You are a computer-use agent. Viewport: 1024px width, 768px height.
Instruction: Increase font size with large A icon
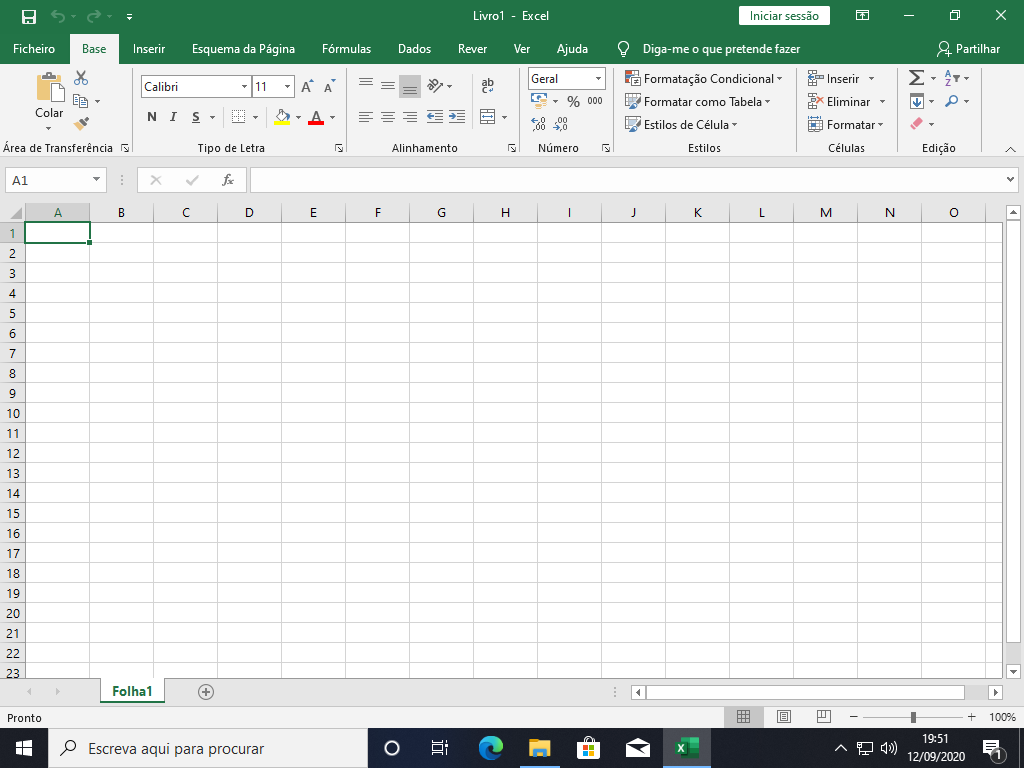307,86
